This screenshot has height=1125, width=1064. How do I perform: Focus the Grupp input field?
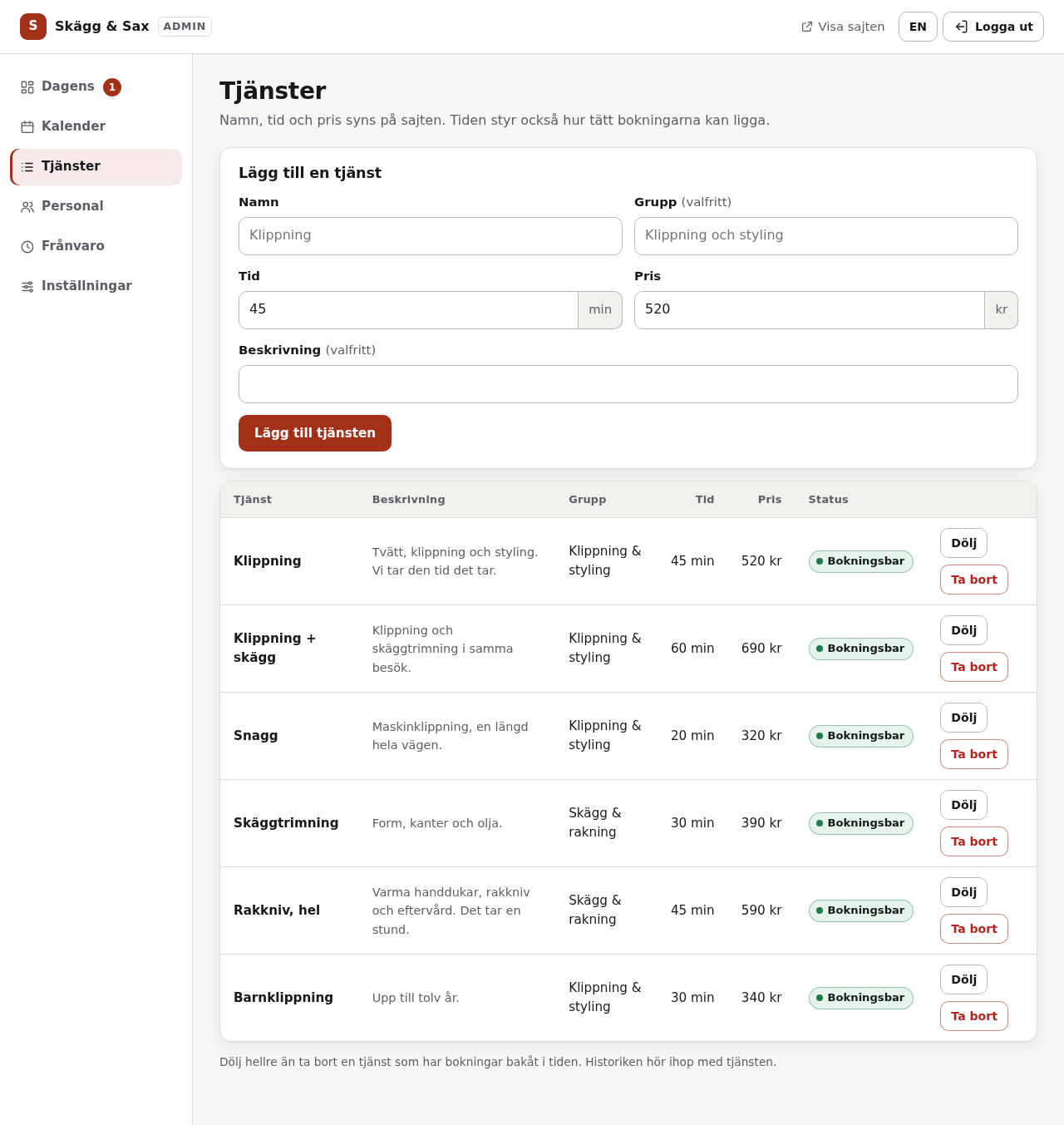(x=826, y=236)
